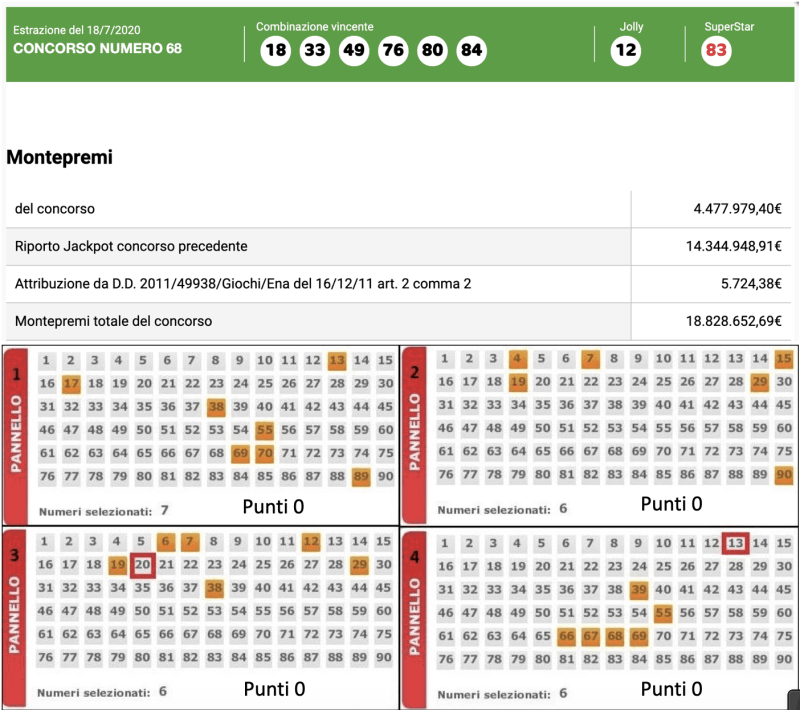Deselect number 17 in Pannello 1

(70, 383)
